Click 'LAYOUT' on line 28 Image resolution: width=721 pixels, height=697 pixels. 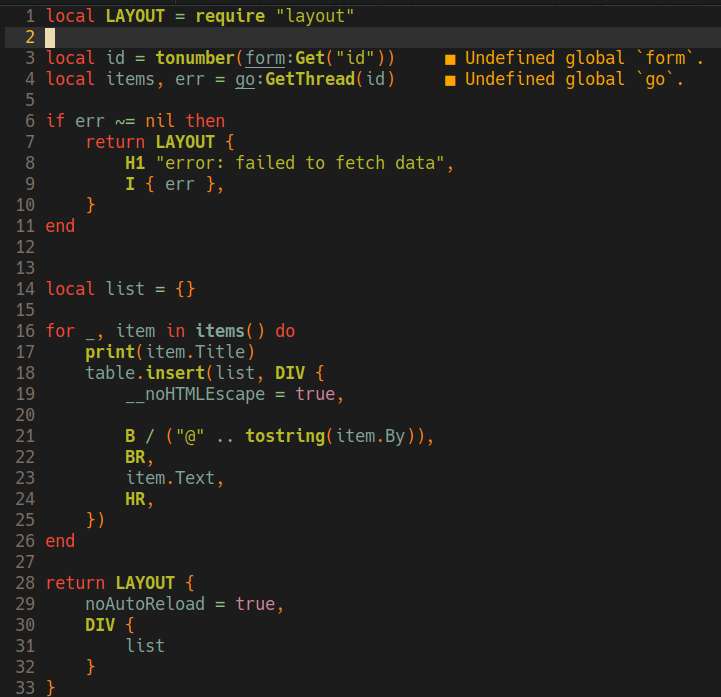tap(145, 583)
